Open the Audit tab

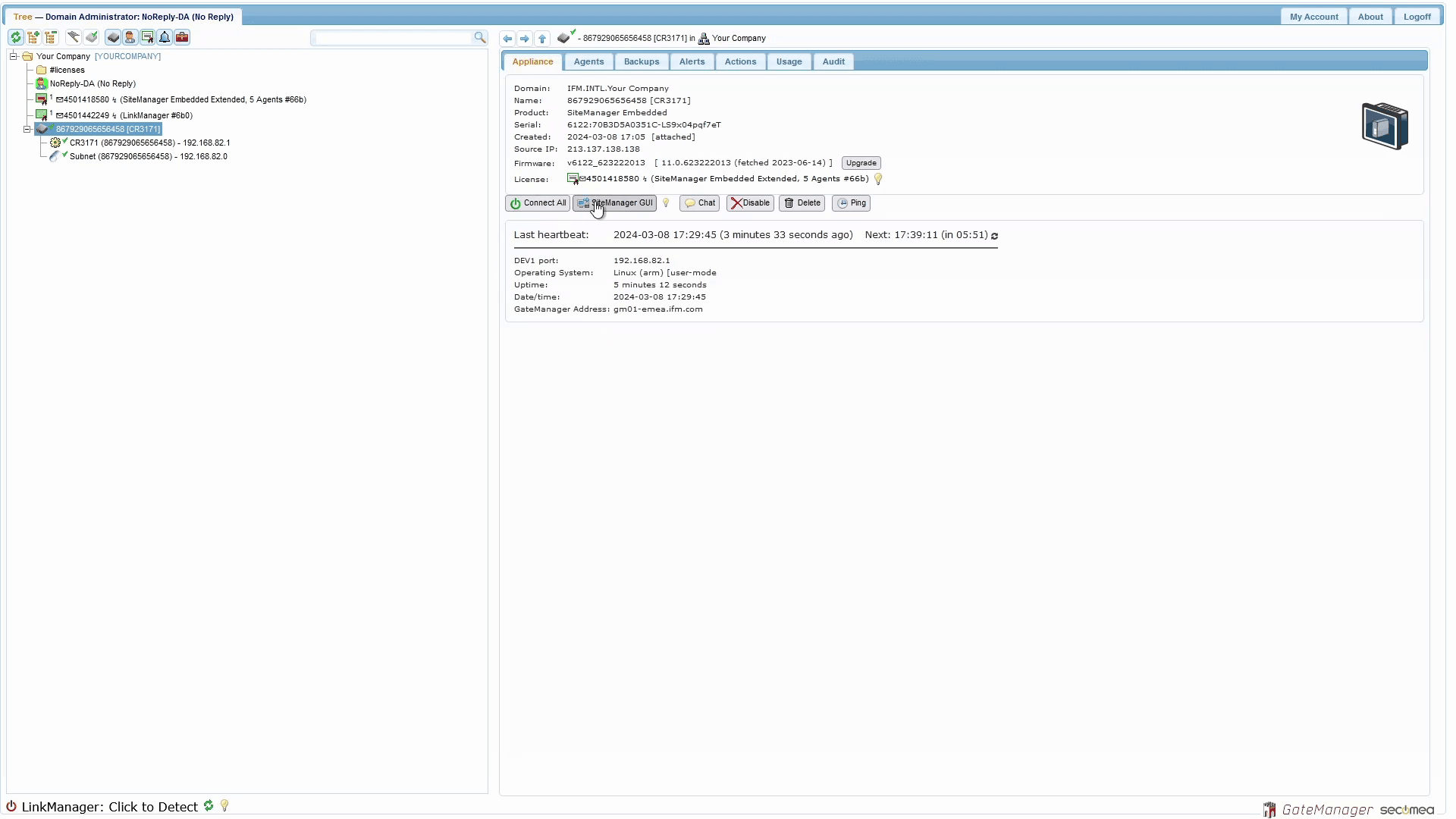coord(833,61)
